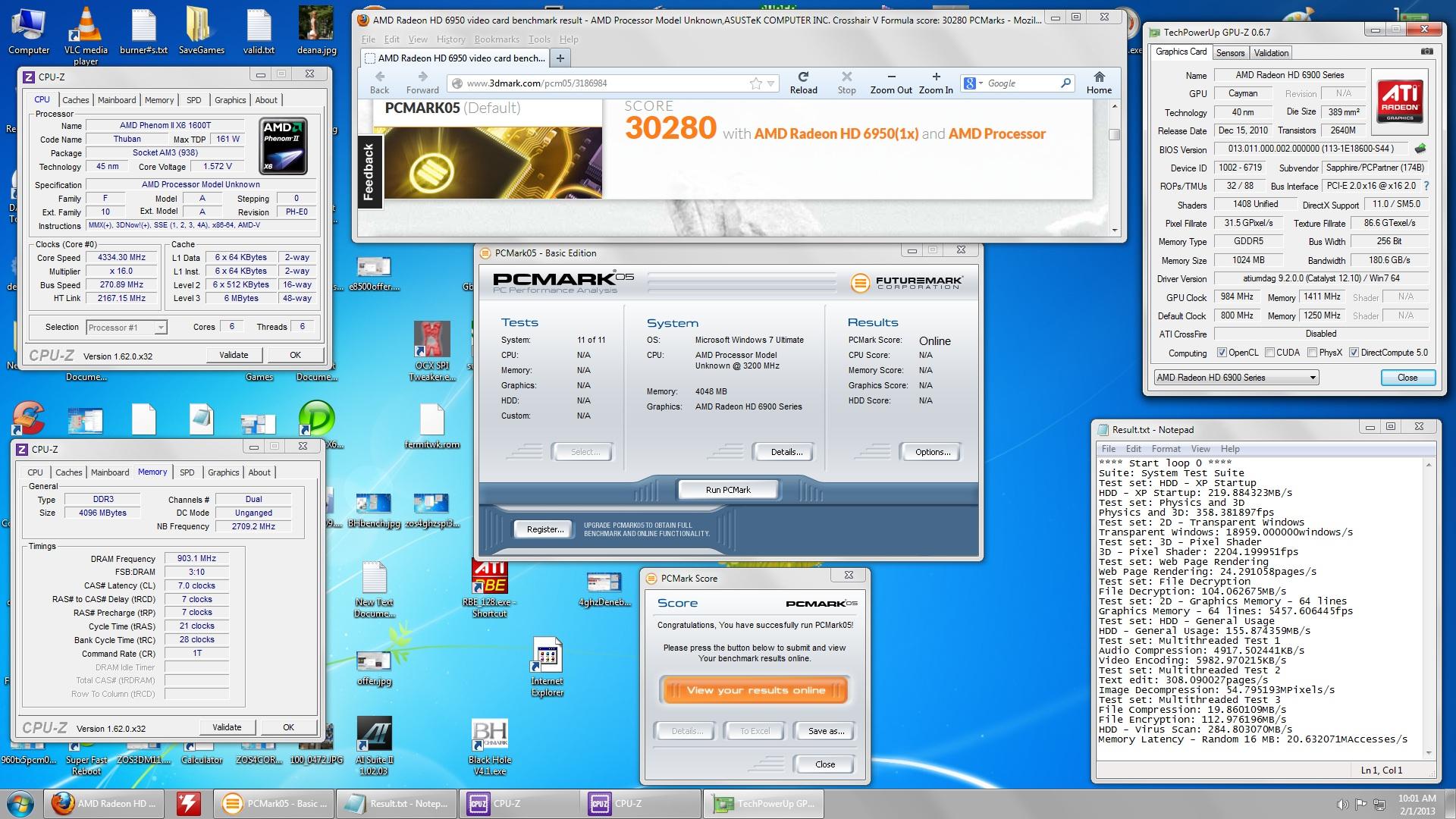
Task: Open deana.jpg image on desktop
Action: [x=315, y=30]
